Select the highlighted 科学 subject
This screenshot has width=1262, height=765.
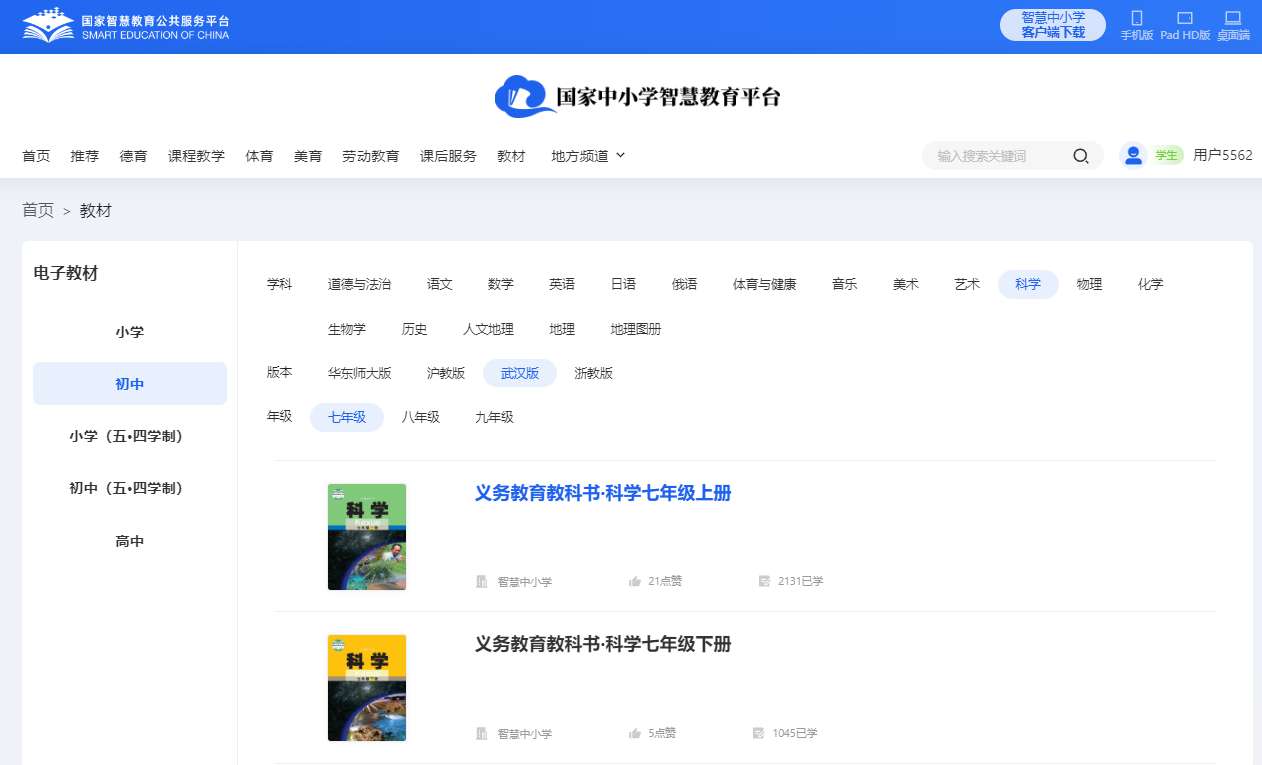click(x=1028, y=284)
